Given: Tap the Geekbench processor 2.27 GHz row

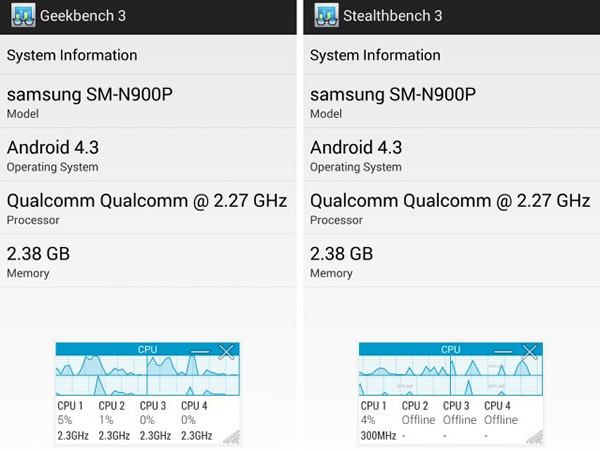Looking at the screenshot, I should coord(148,208).
